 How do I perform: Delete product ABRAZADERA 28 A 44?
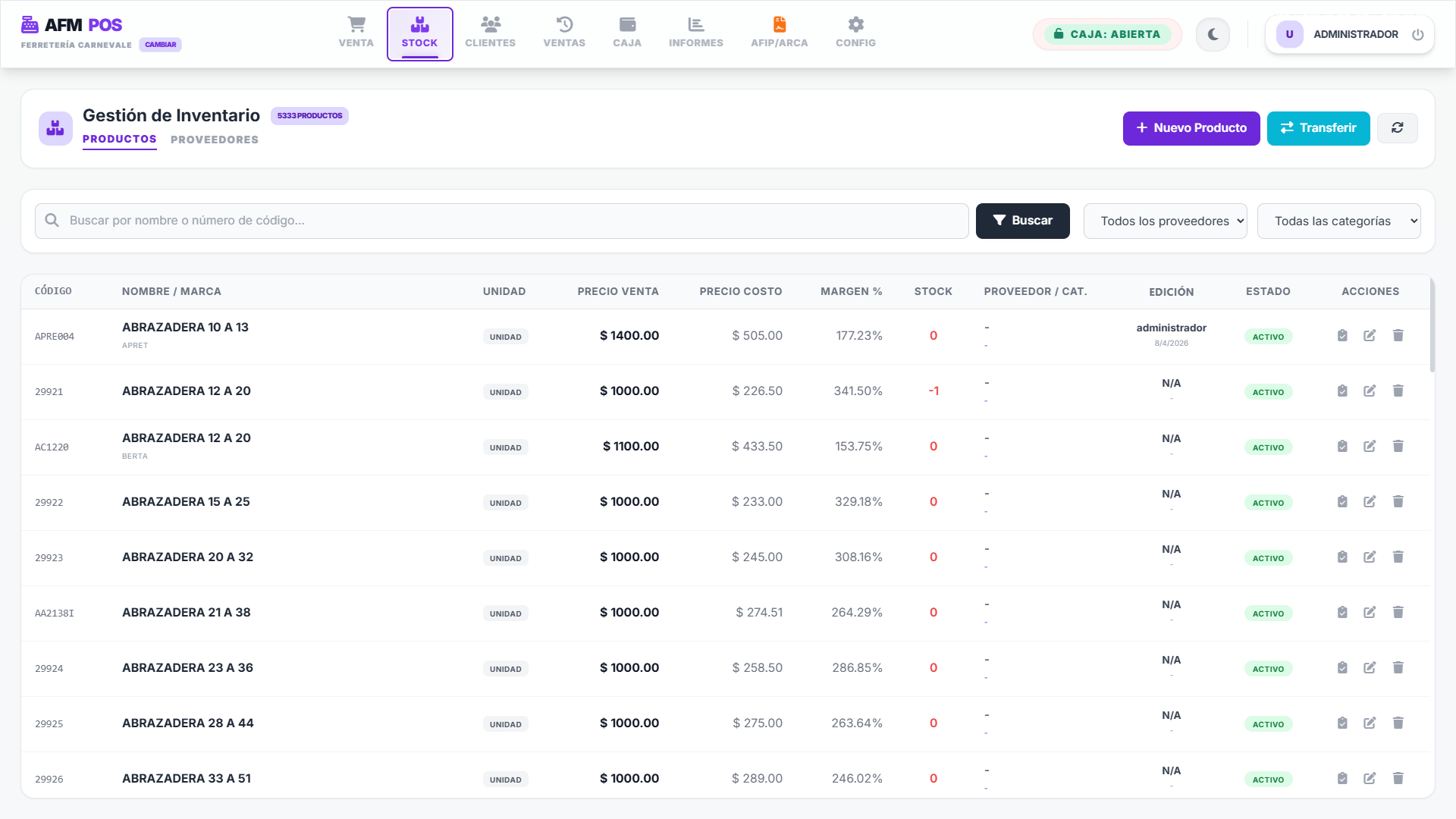1398,723
